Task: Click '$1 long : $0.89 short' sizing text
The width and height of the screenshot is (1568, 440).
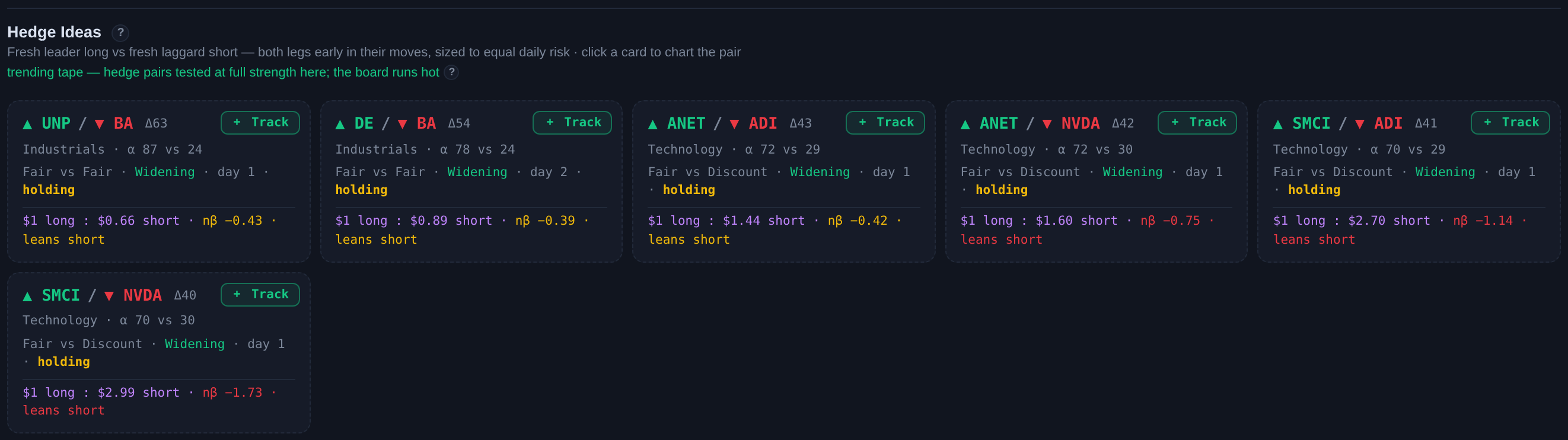Action: click(414, 221)
